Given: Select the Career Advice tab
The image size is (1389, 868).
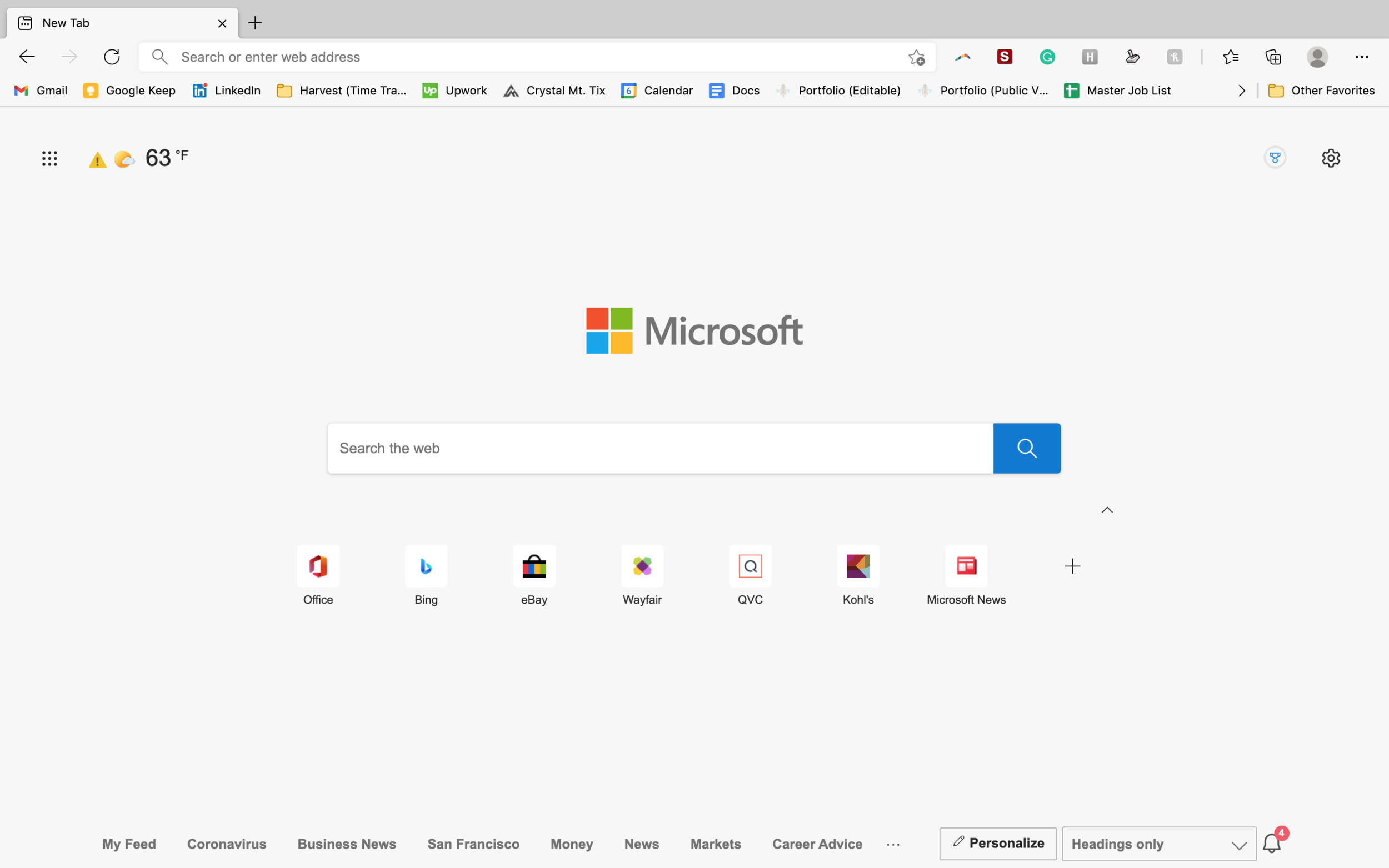Looking at the screenshot, I should 817,844.
